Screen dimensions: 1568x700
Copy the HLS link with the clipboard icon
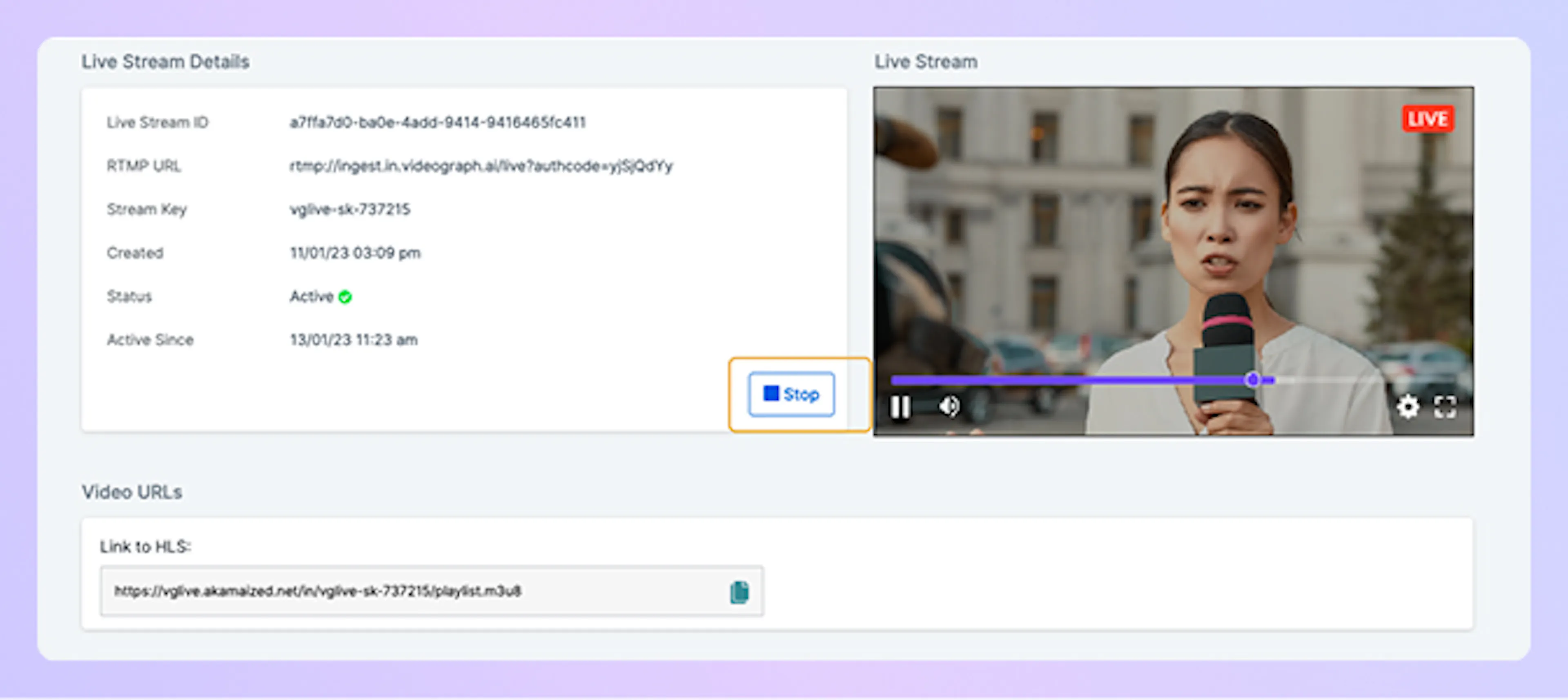739,592
